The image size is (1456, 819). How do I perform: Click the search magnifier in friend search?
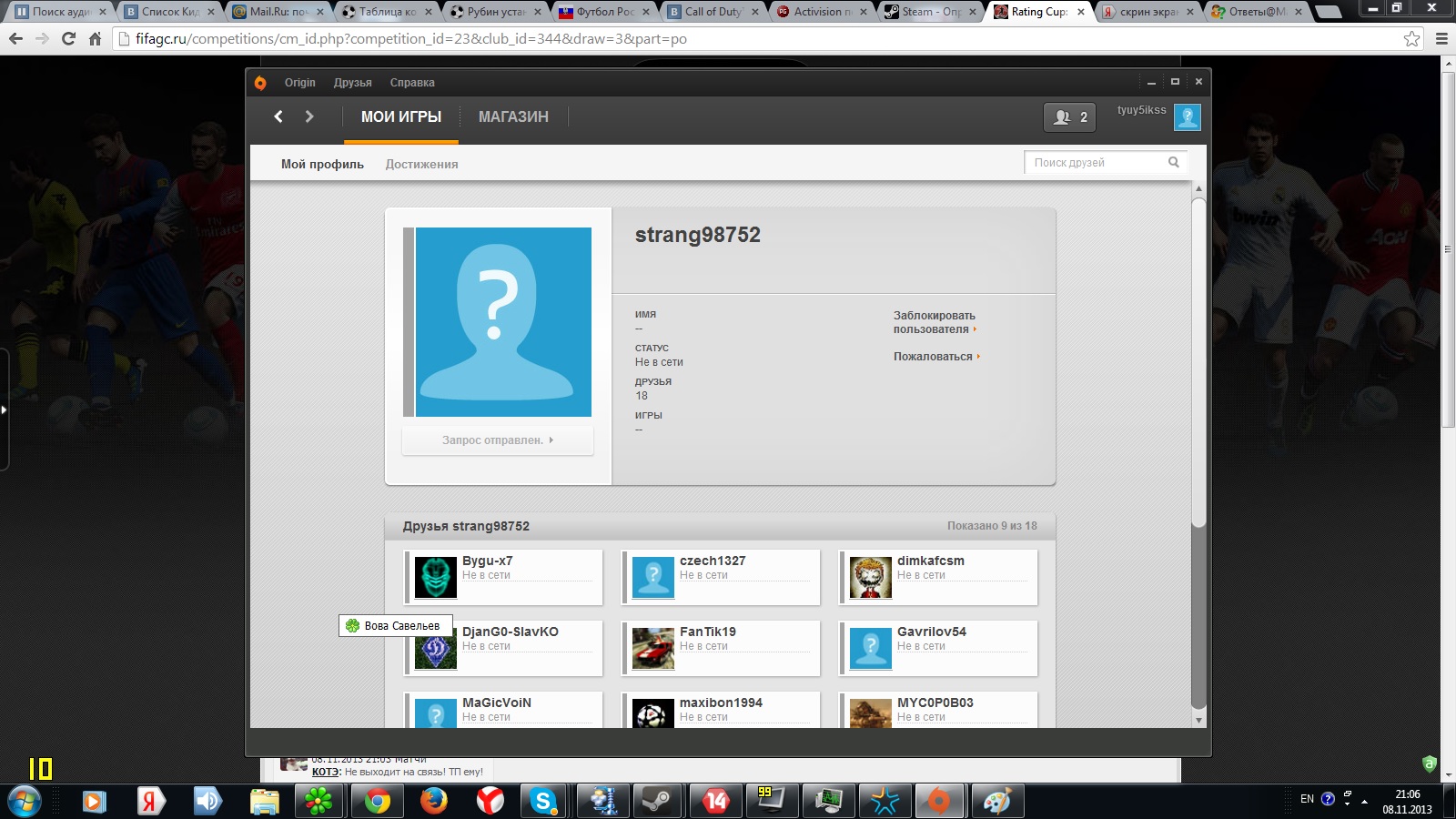[1174, 162]
